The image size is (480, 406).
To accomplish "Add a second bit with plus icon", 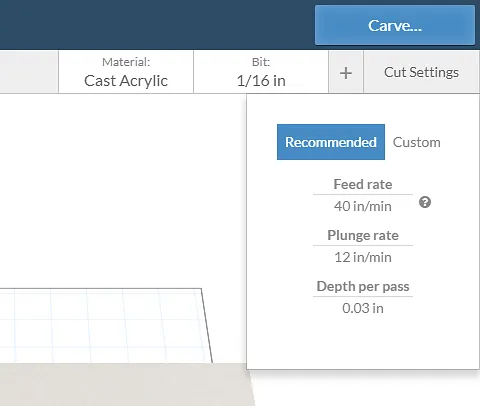I will point(346,73).
